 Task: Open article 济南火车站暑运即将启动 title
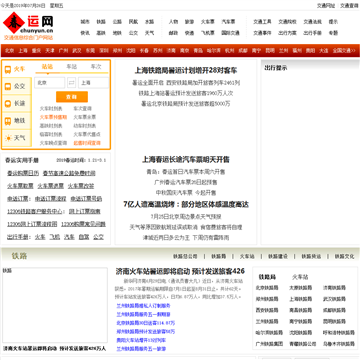pyautogui.click(x=180, y=271)
